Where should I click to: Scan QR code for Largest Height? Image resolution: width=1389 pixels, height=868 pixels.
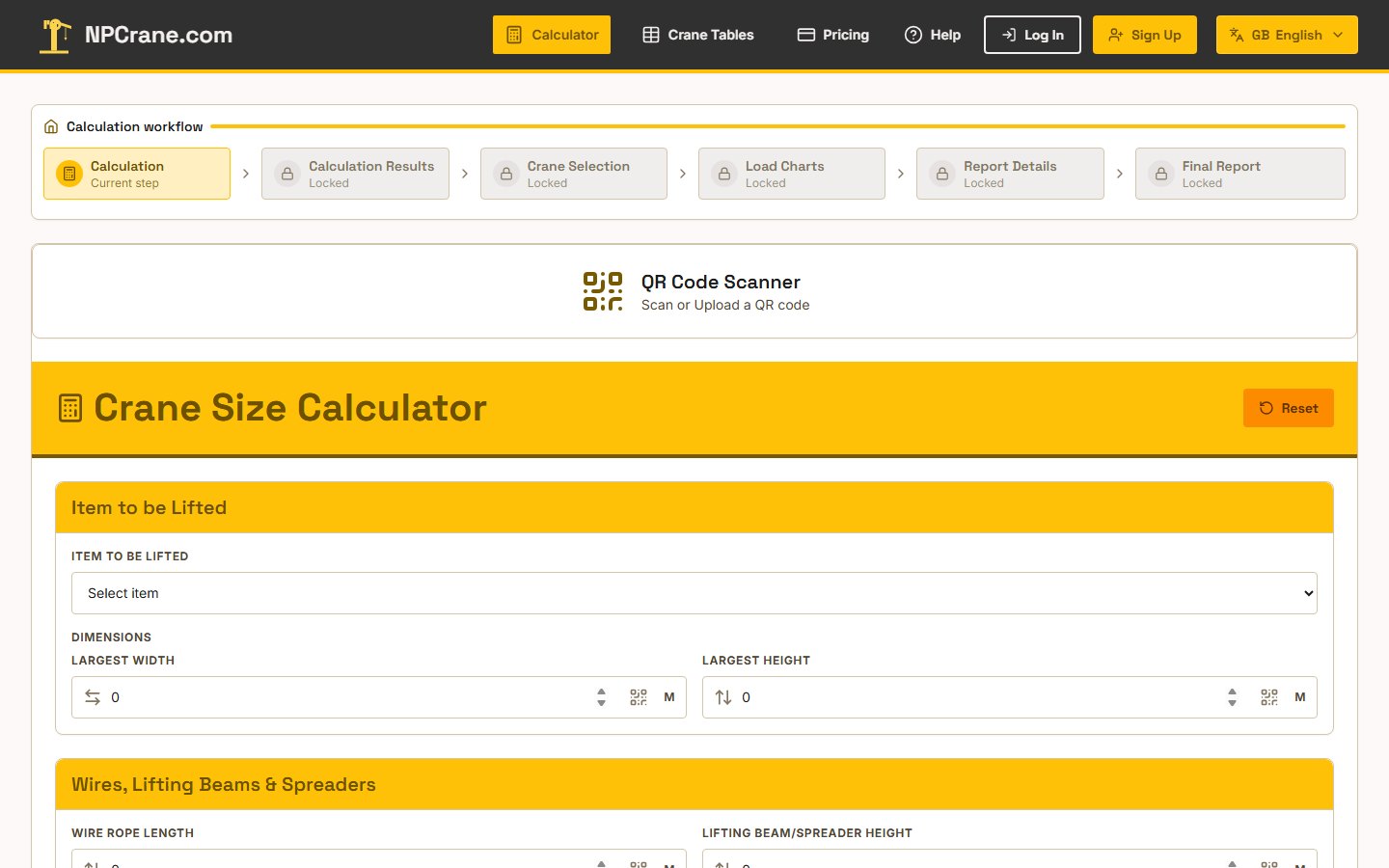tap(1269, 697)
